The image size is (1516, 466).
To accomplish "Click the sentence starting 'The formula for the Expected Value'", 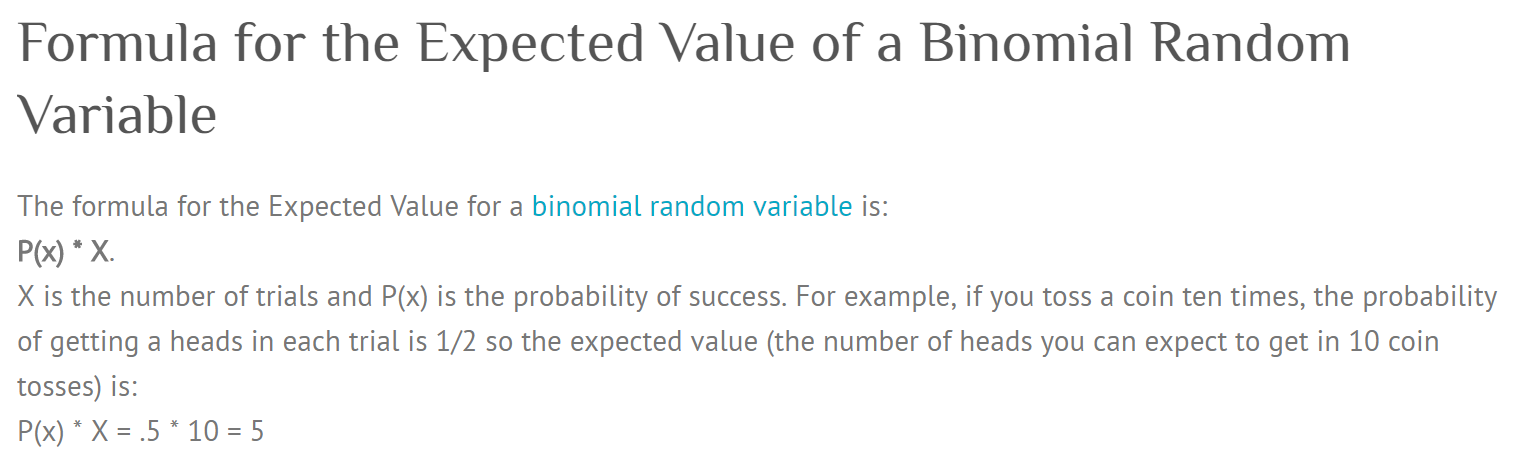I will (x=453, y=207).
